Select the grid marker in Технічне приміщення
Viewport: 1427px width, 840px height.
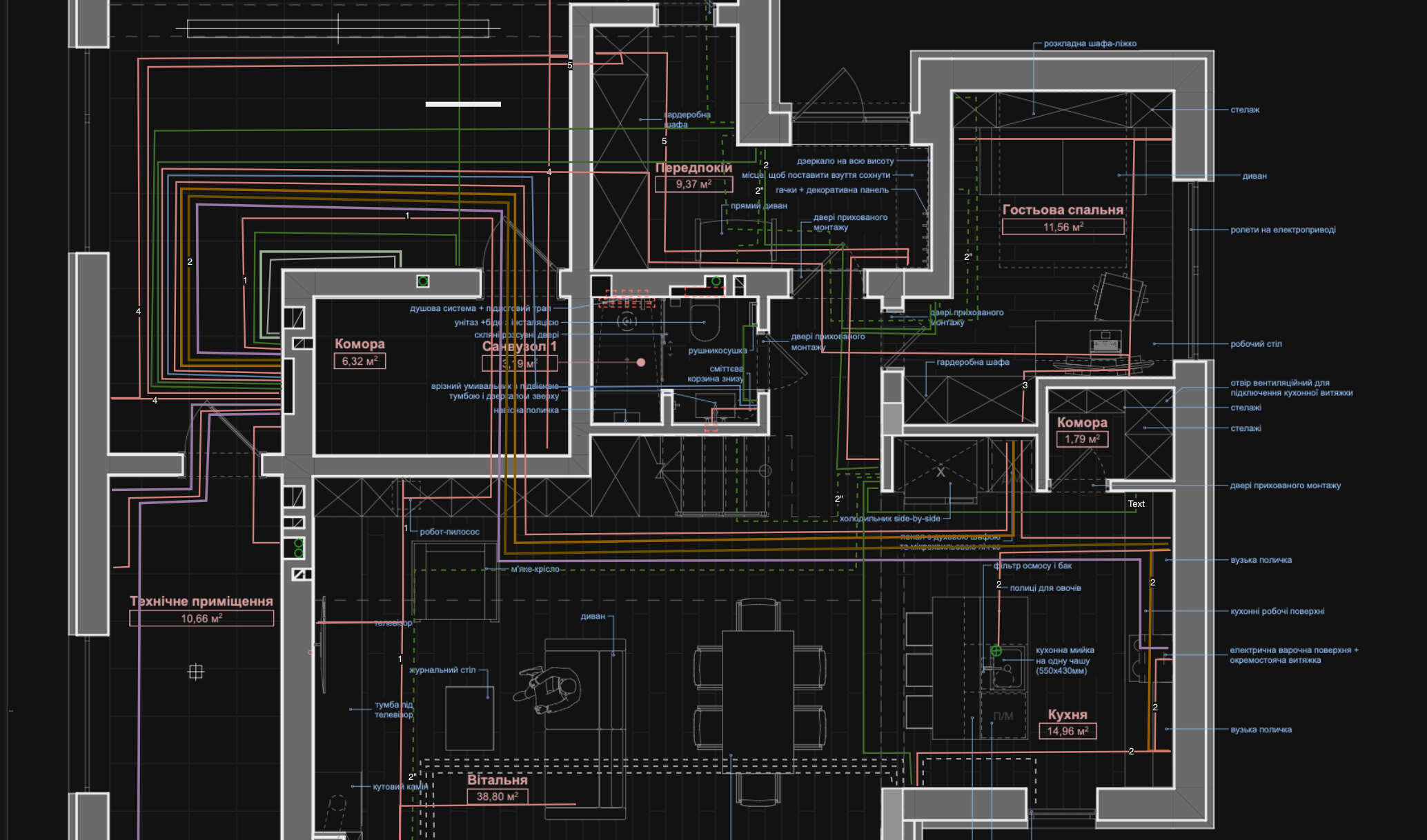(196, 672)
